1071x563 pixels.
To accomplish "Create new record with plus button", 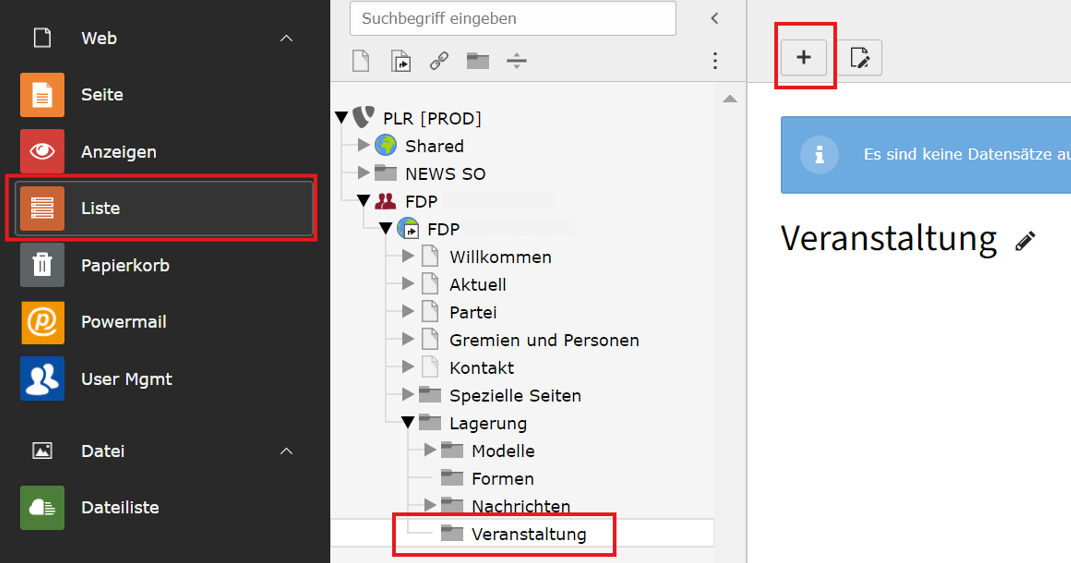I will (x=804, y=57).
